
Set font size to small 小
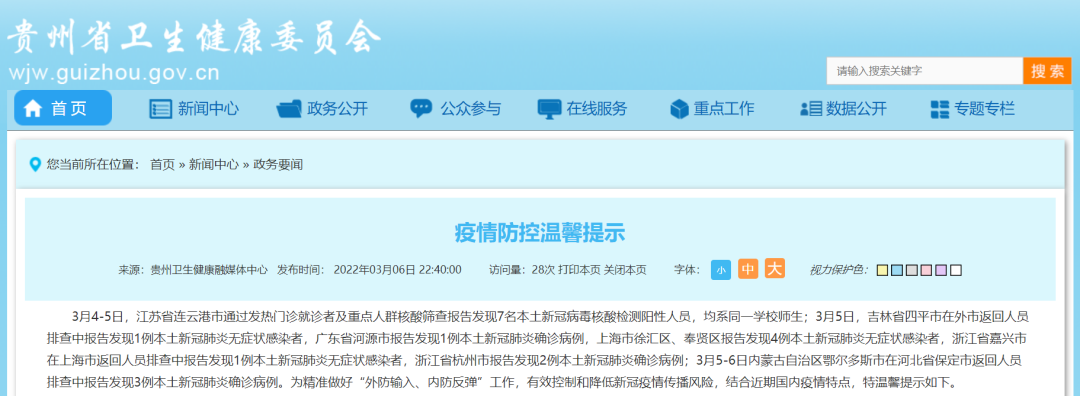721,270
